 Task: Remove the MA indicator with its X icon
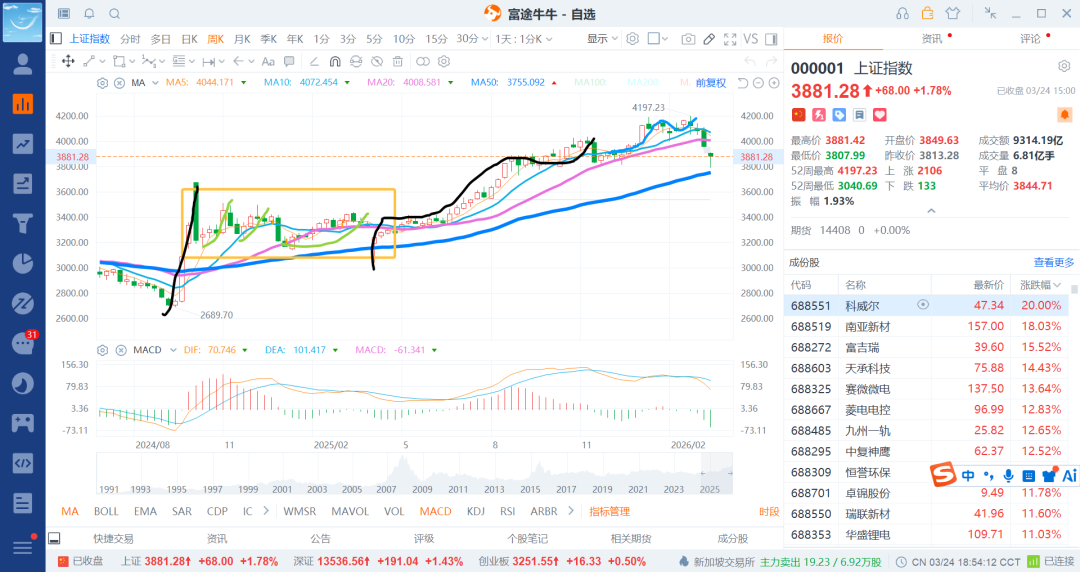click(119, 83)
